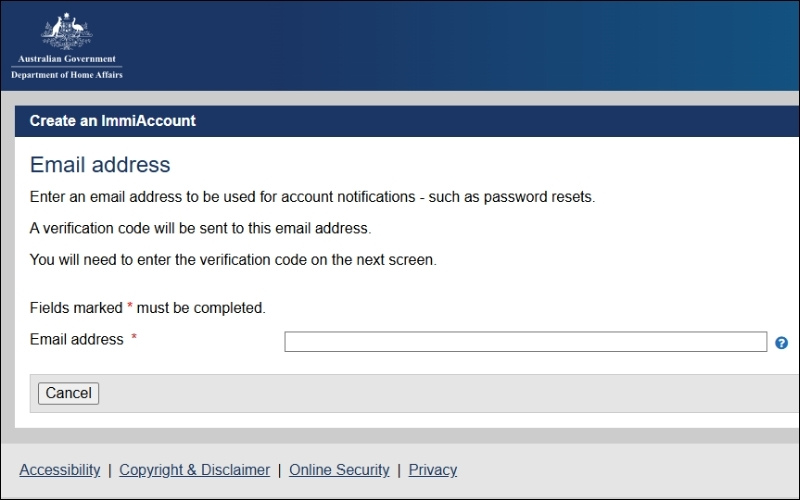Click the 'verification code on the next screen' line
The width and height of the screenshot is (800, 500).
point(233,260)
